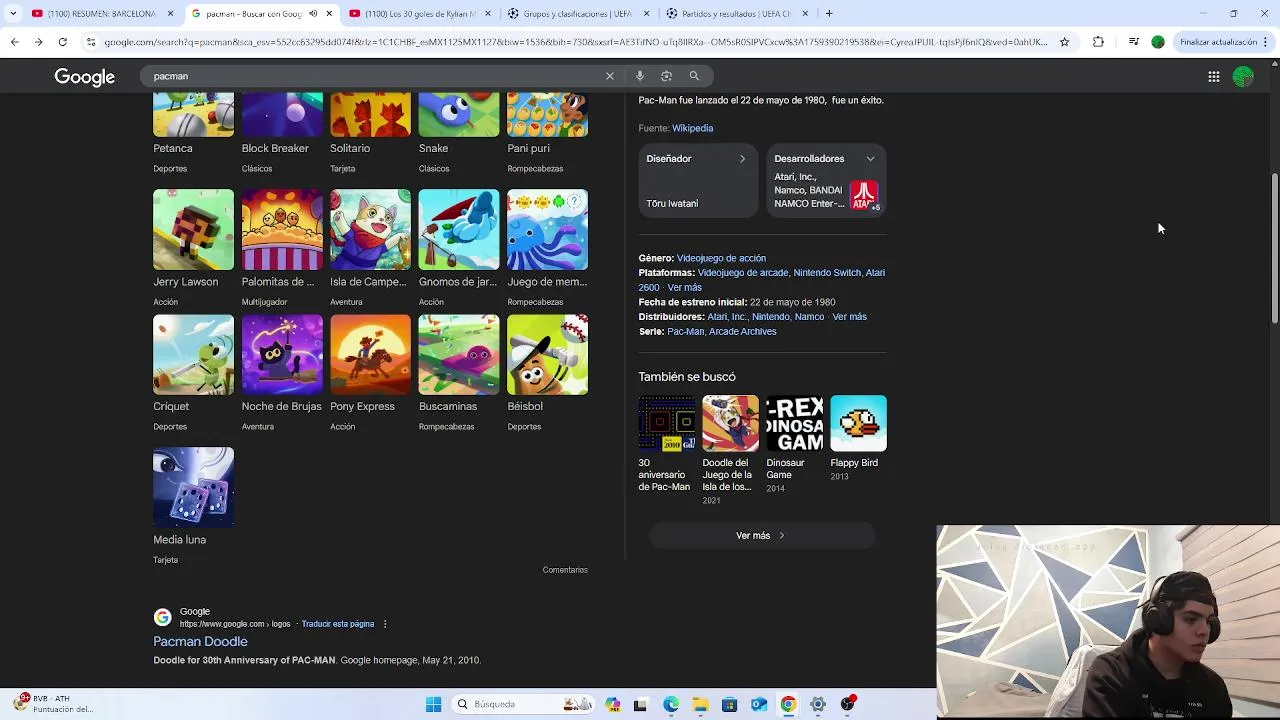Expand Ver más under Plataformas
The height and width of the screenshot is (720, 1280).
click(x=684, y=287)
